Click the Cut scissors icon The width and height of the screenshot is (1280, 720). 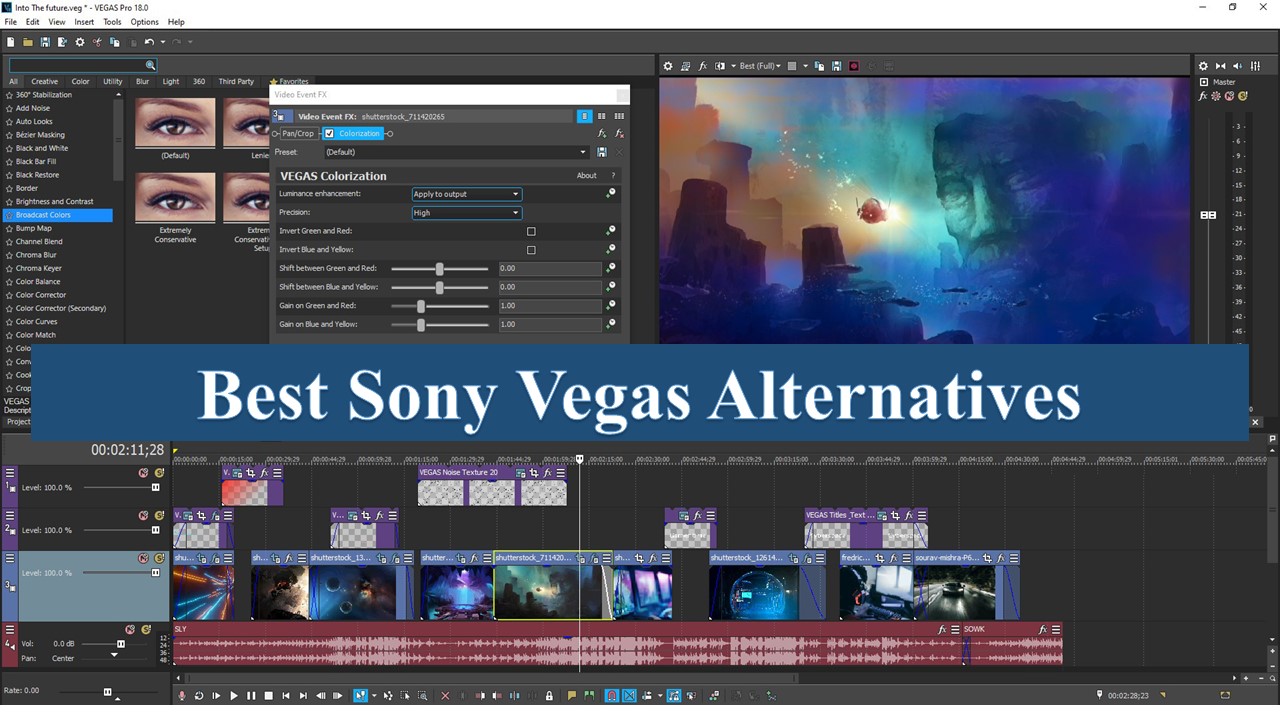pyautogui.click(x=97, y=42)
